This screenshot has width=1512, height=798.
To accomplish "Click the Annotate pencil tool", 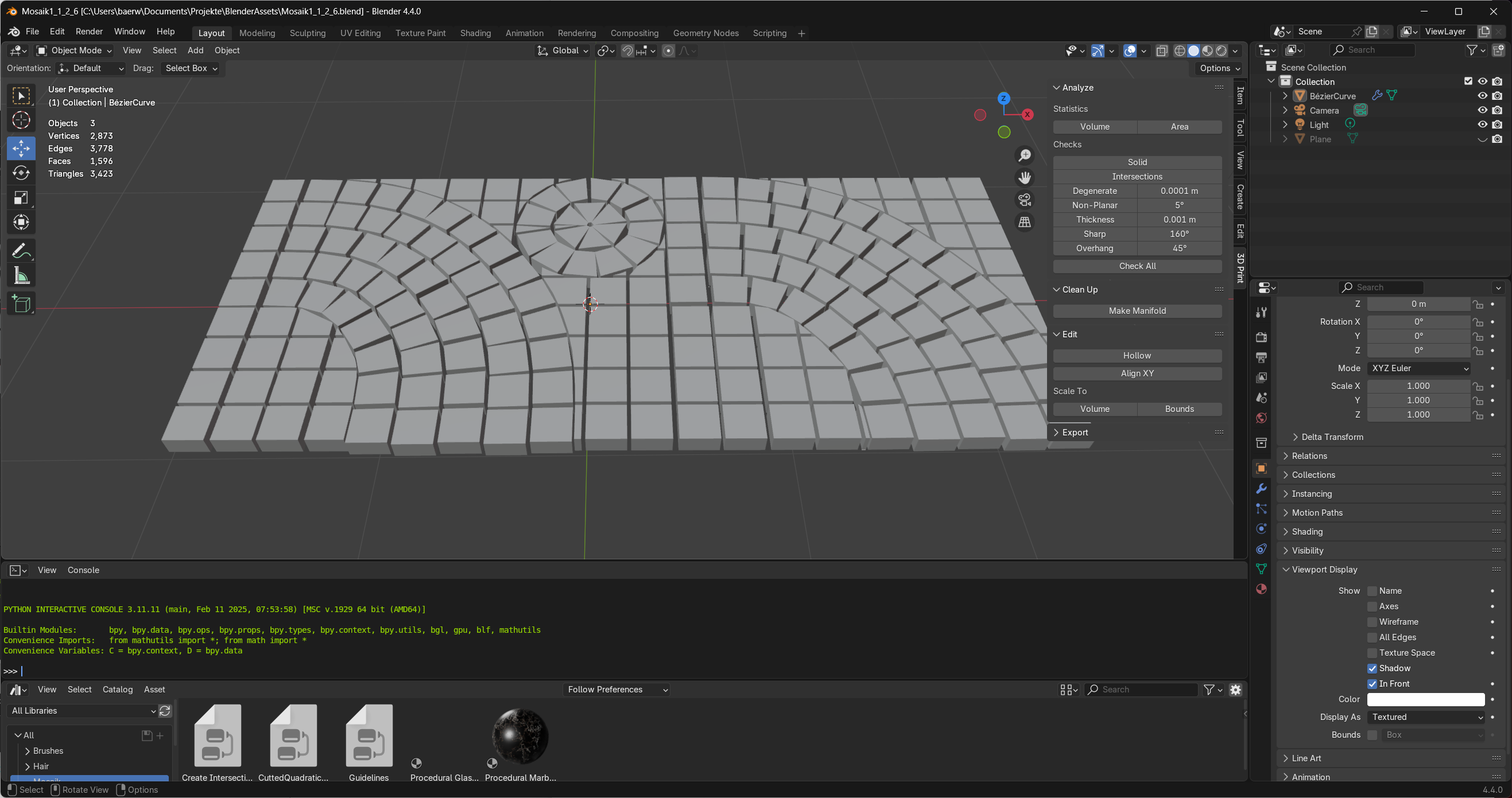I will (21, 251).
